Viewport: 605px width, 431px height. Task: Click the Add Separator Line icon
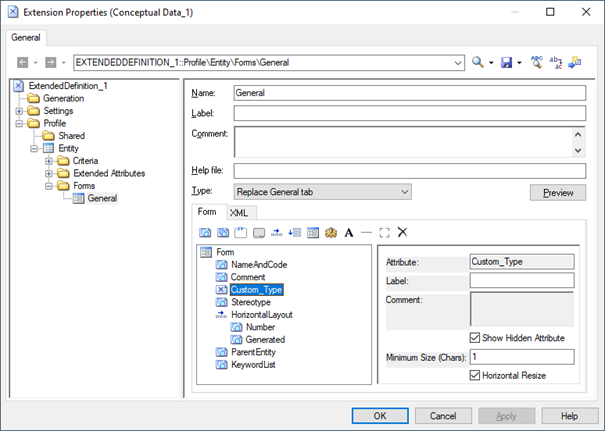366,232
